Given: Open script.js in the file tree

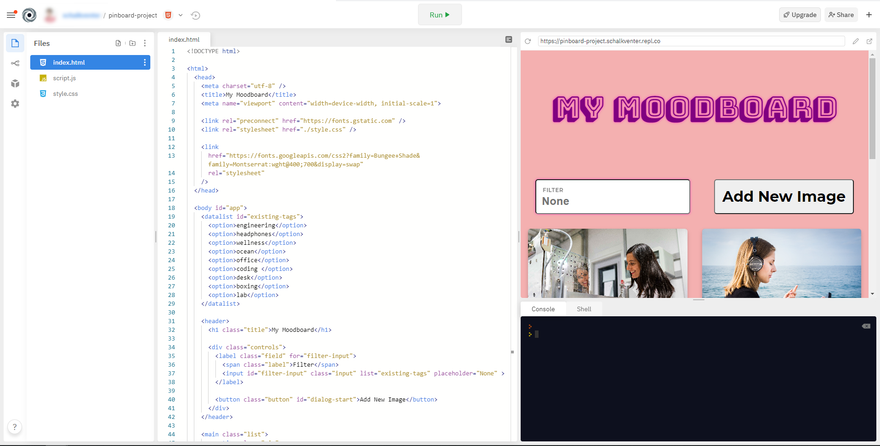Looking at the screenshot, I should click(65, 78).
